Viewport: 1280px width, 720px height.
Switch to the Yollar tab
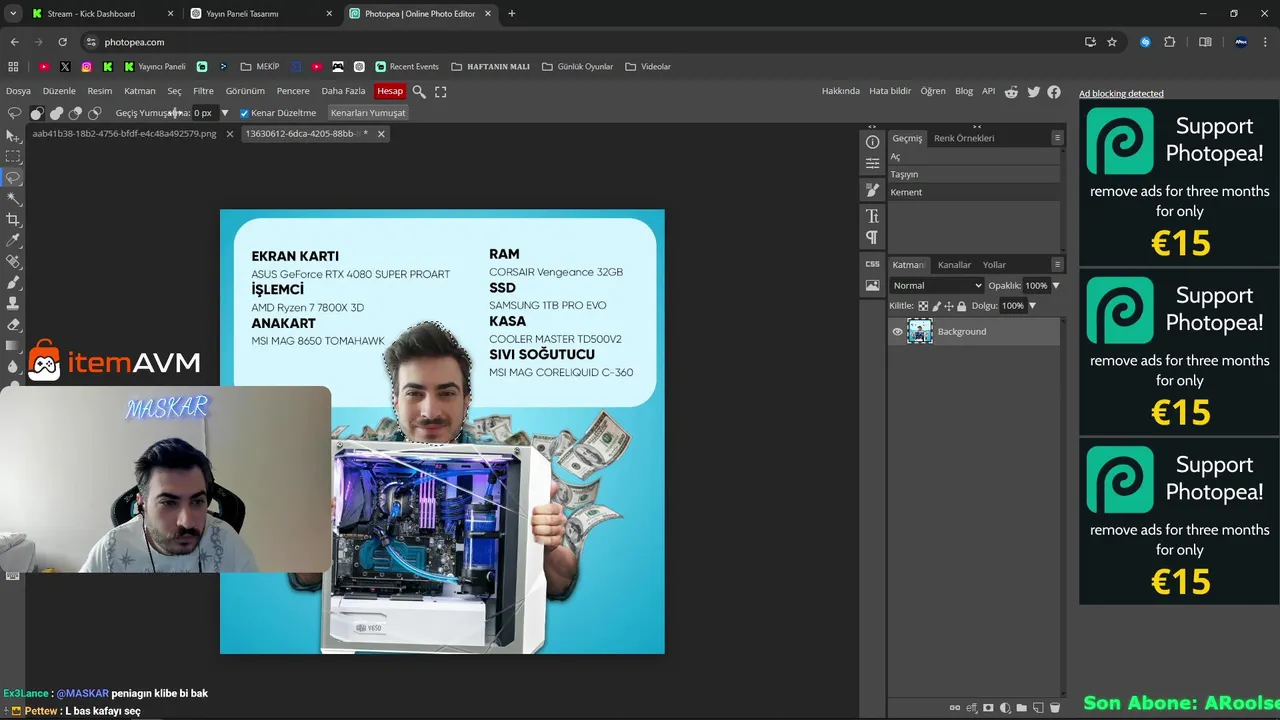994,265
